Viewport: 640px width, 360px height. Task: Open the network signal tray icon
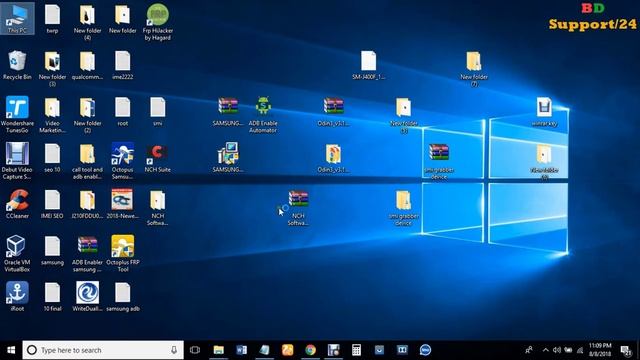coord(580,350)
